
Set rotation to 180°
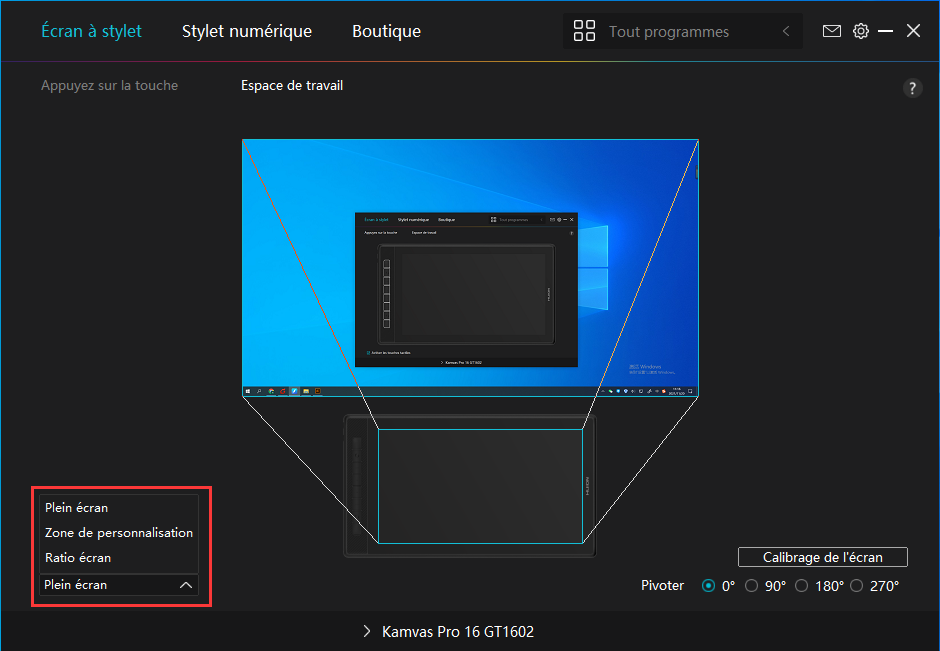802,586
